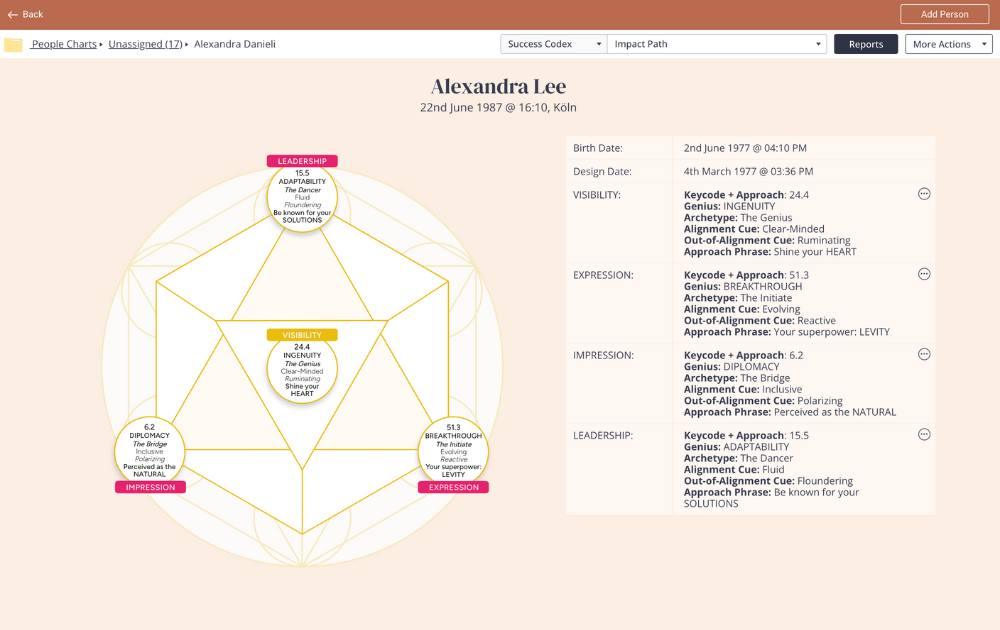Click the pink EXPRESSION label on chart
This screenshot has width=1000, height=630.
click(453, 487)
